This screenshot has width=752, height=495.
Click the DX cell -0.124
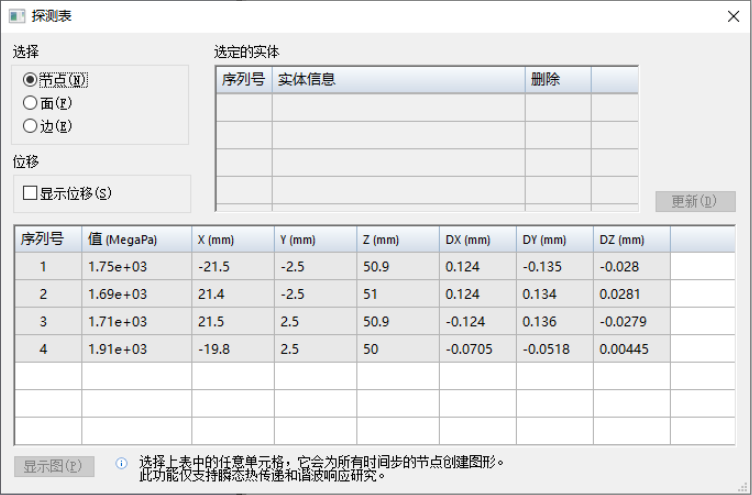(x=478, y=321)
